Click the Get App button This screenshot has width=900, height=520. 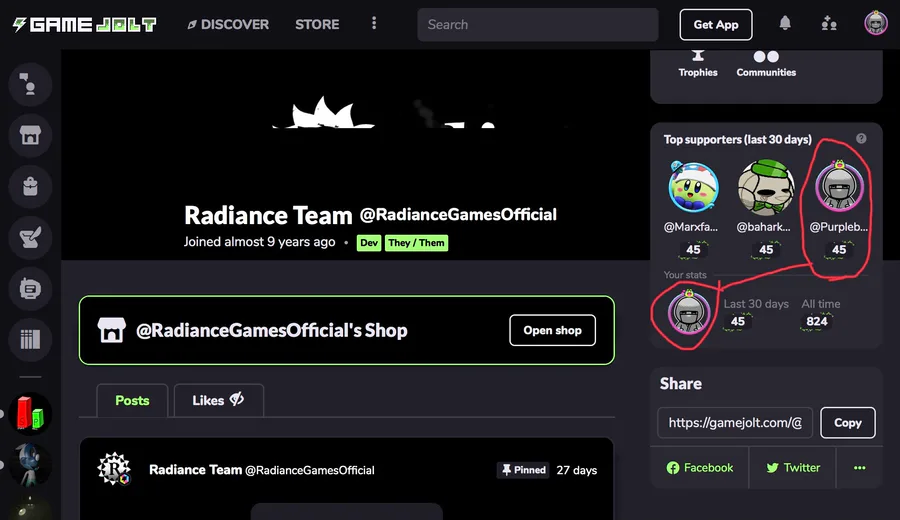click(x=716, y=25)
